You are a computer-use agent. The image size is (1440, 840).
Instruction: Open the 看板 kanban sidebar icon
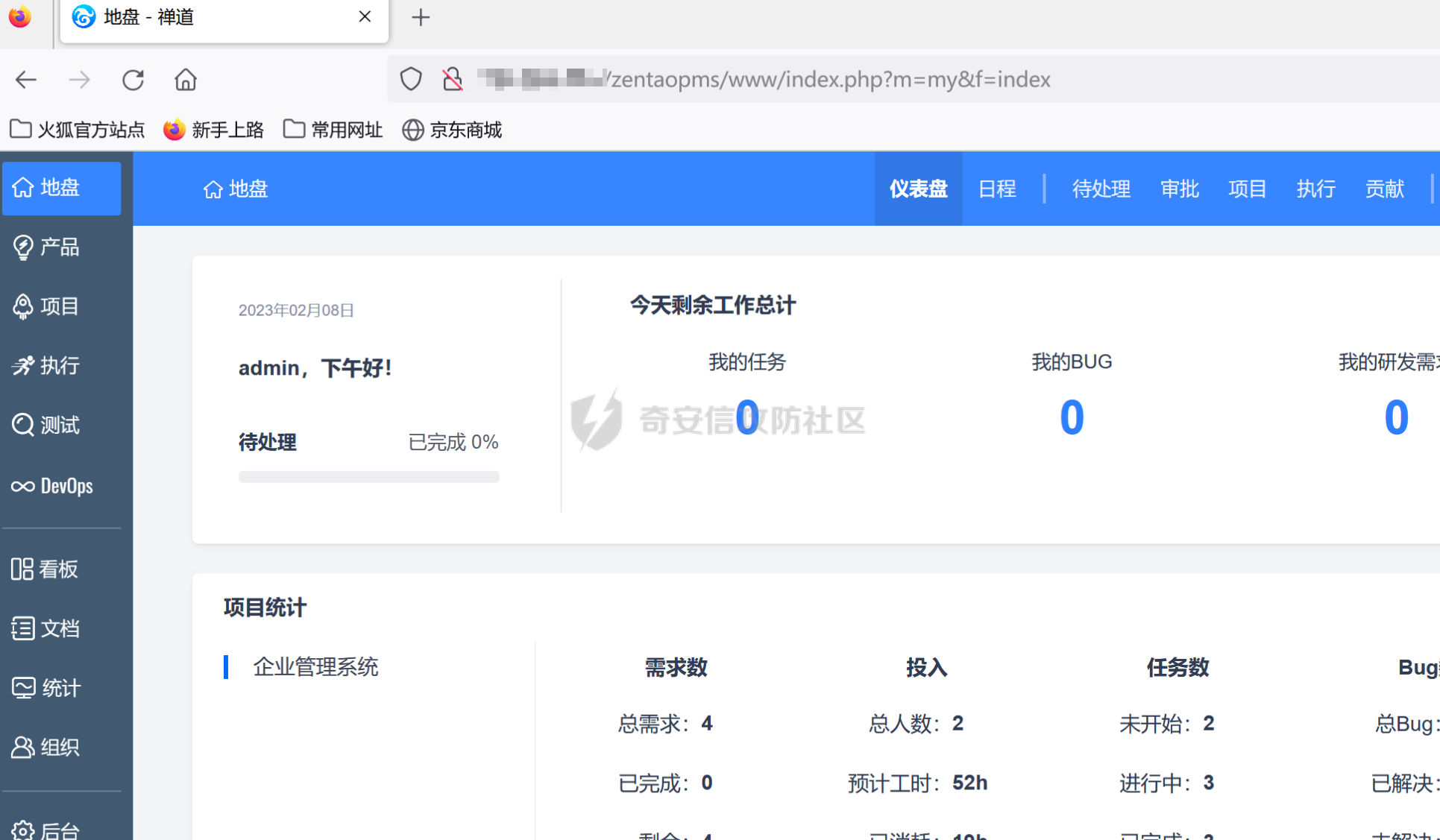(22, 569)
